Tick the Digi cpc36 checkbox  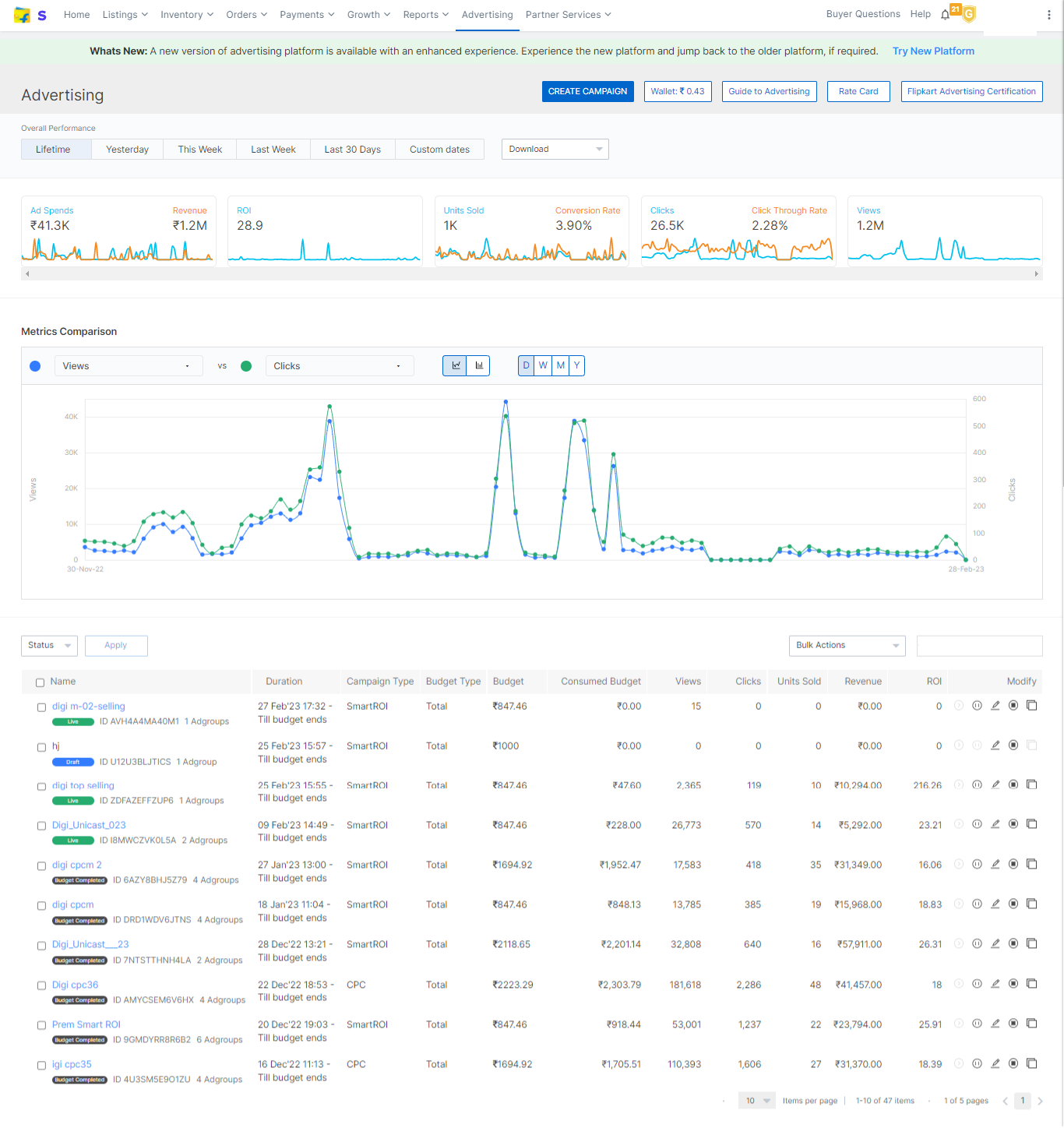coord(42,986)
